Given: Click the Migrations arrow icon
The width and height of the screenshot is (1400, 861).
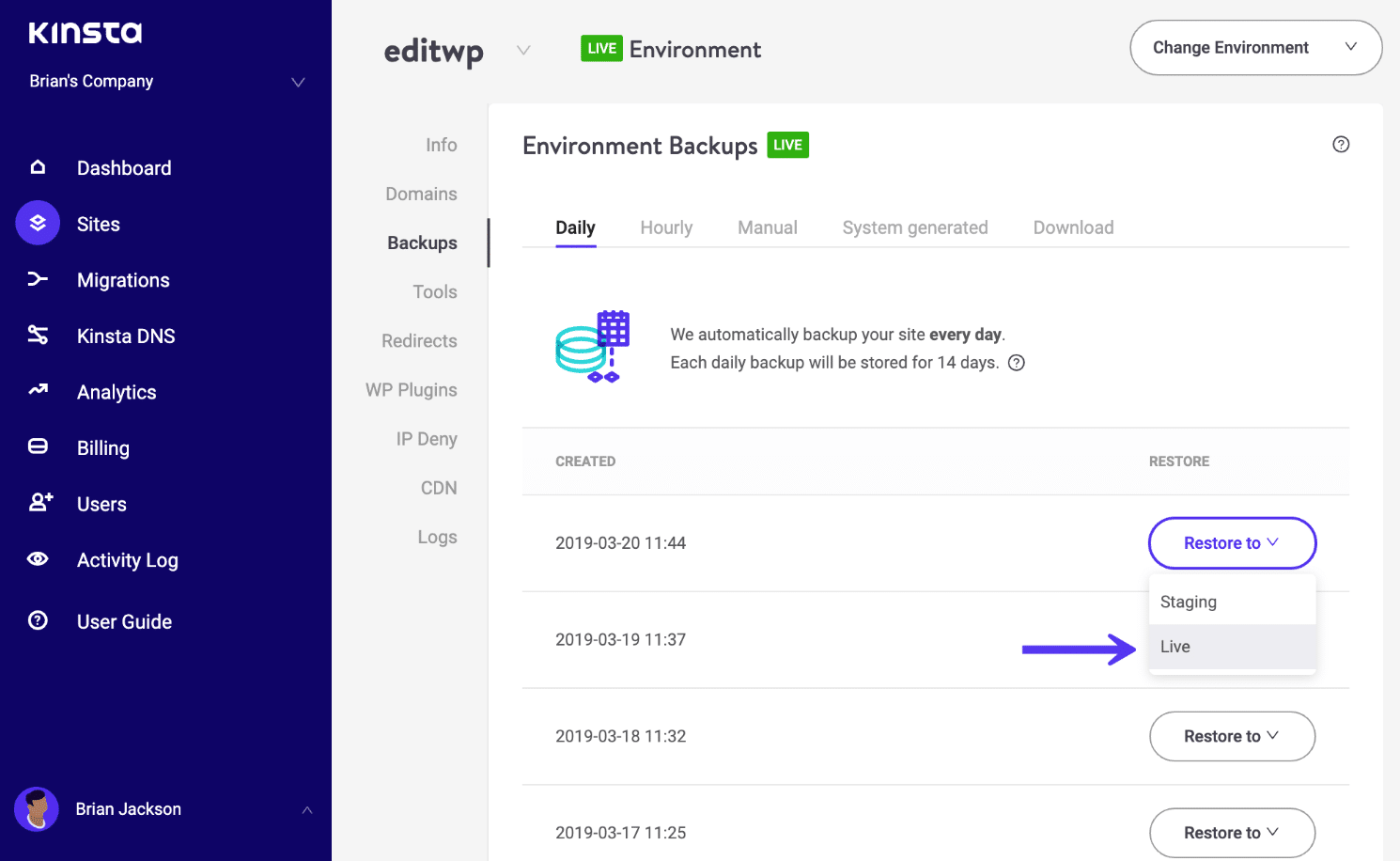Looking at the screenshot, I should (x=38, y=279).
